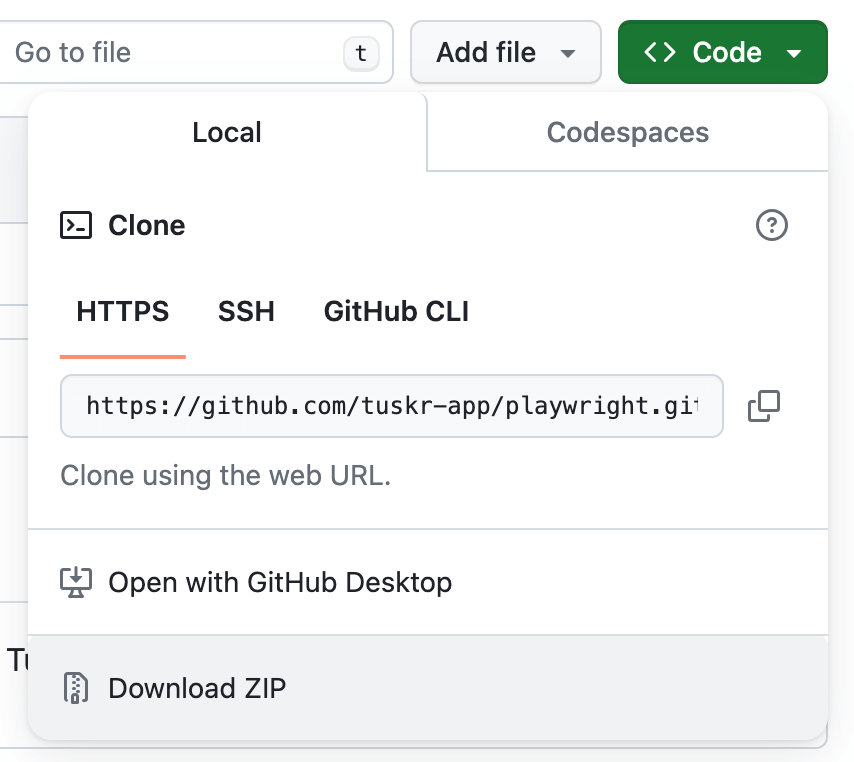Collapse the green Code dropdown caret
854x762 pixels.
[x=795, y=53]
